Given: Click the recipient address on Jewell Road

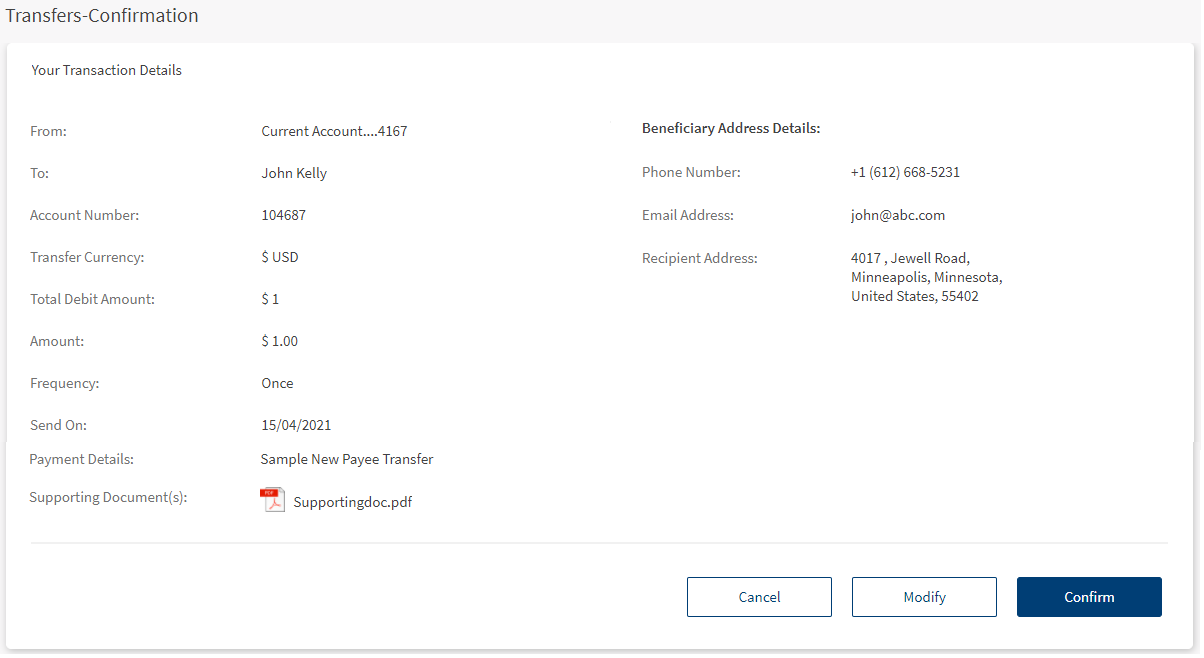Looking at the screenshot, I should [925, 277].
